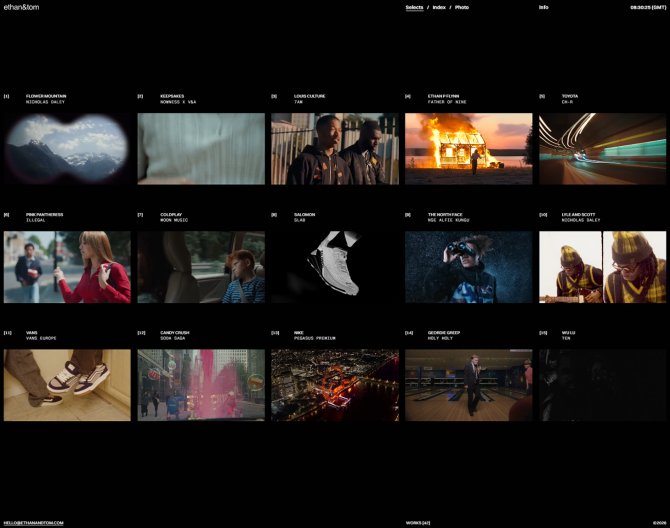Click the hello@ethanandtom.com email link
The width and height of the screenshot is (670, 528).
click(33, 522)
